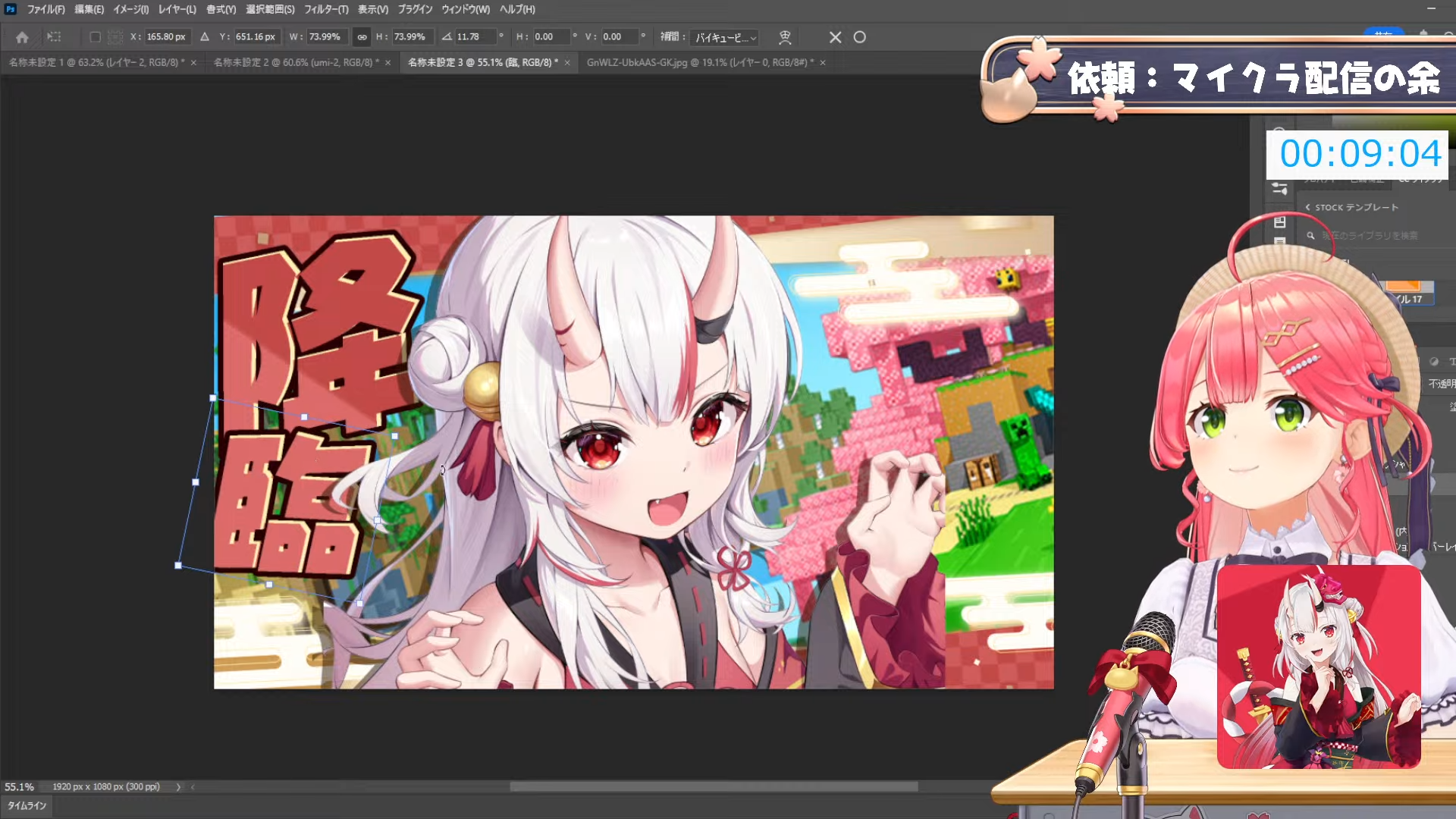Viewport: 1456px width, 819px height.
Task: Close the 名称未設定 2 tab
Action: (388, 62)
